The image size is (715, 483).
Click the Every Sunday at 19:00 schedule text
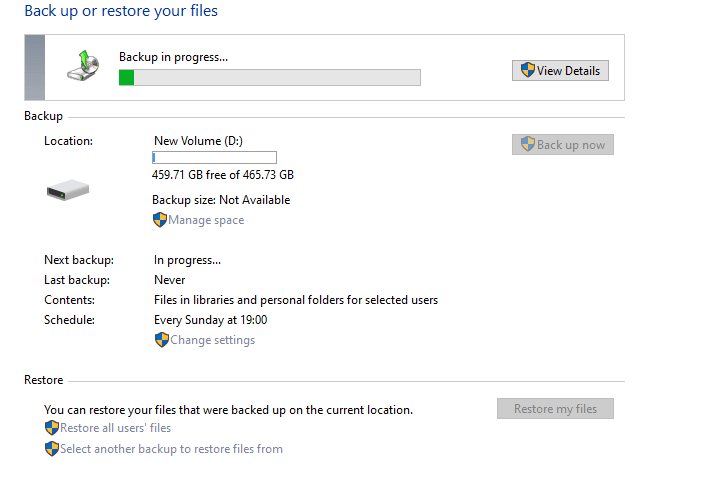coord(210,320)
